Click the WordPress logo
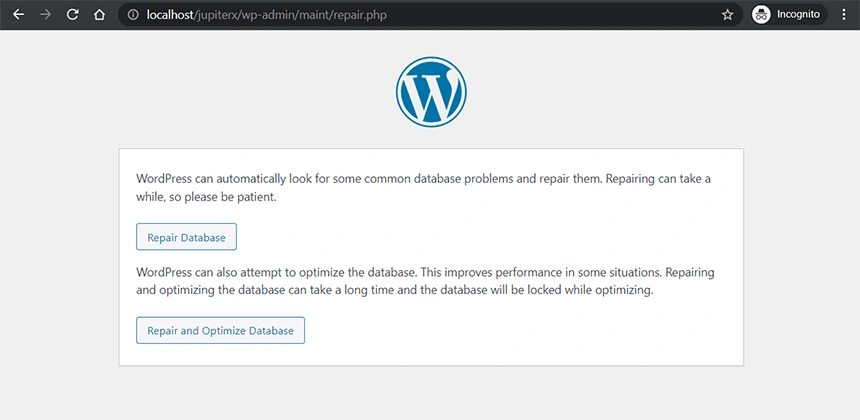 (x=431, y=93)
